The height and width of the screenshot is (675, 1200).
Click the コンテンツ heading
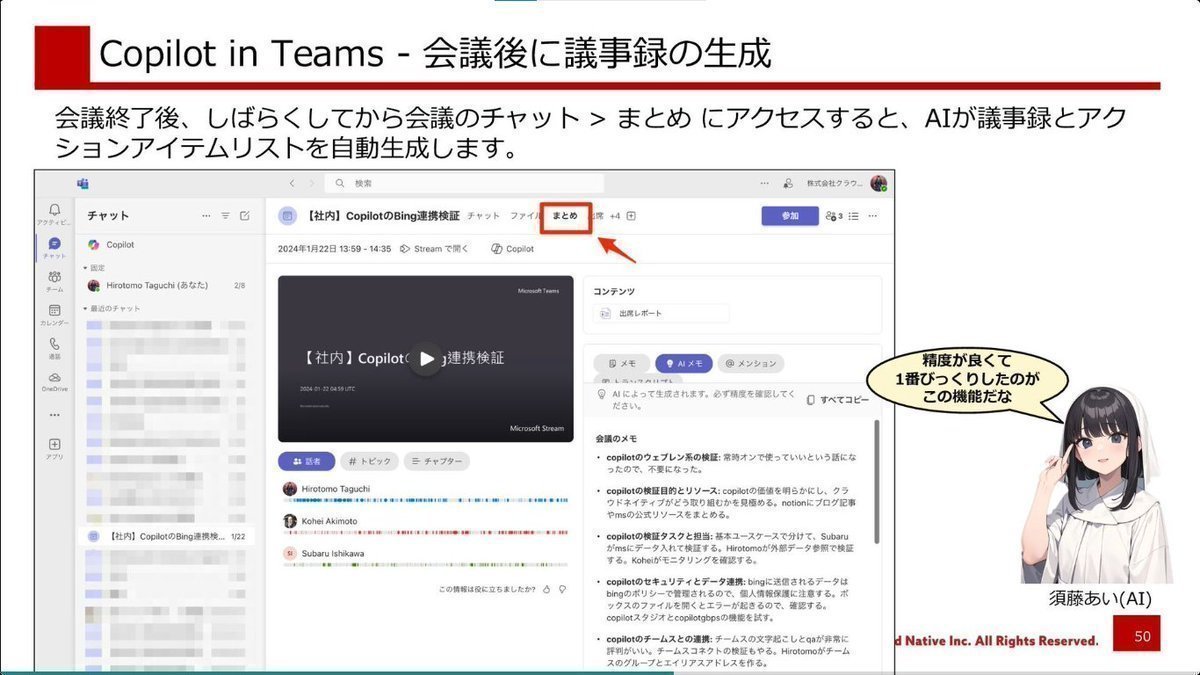point(614,290)
